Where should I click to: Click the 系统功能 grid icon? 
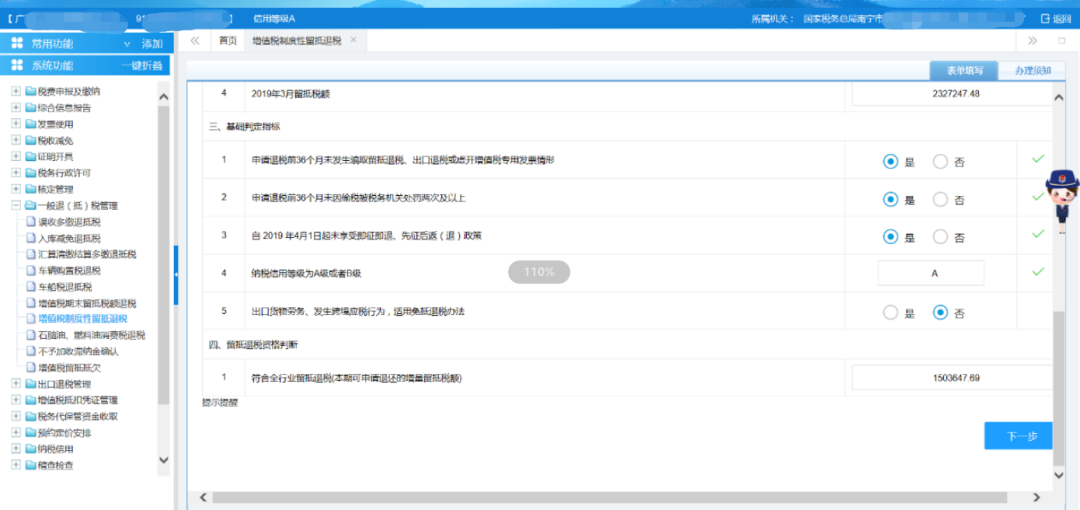click(17, 65)
